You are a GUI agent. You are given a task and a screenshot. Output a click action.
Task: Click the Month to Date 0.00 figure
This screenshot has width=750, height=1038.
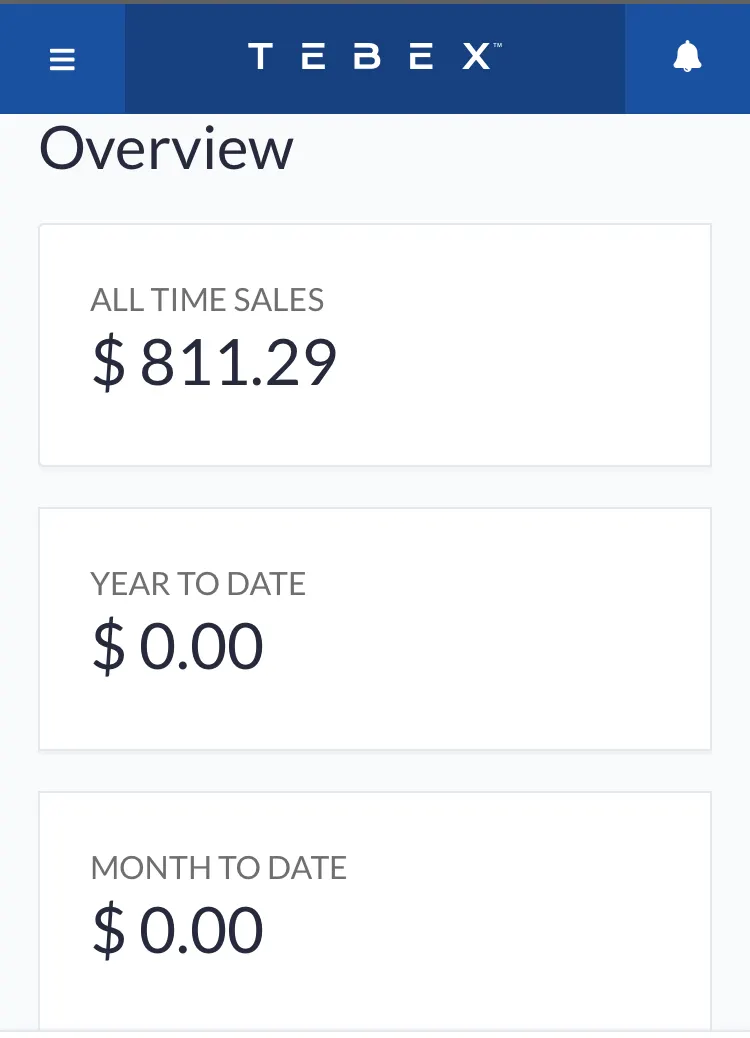201,930
